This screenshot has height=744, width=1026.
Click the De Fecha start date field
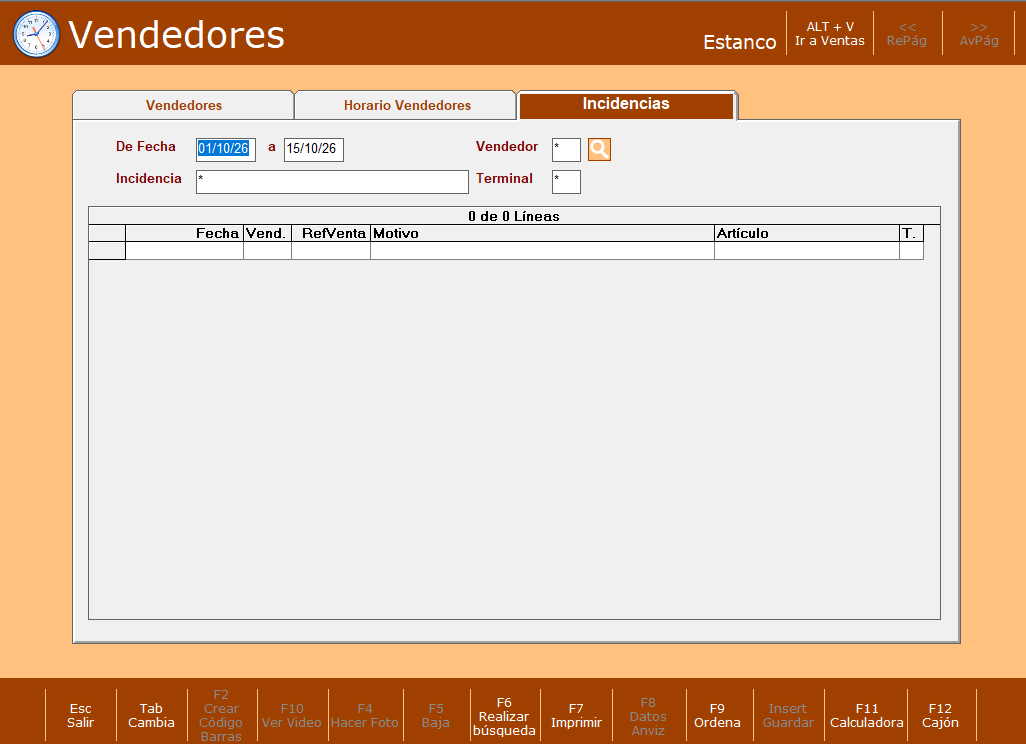[x=226, y=149]
